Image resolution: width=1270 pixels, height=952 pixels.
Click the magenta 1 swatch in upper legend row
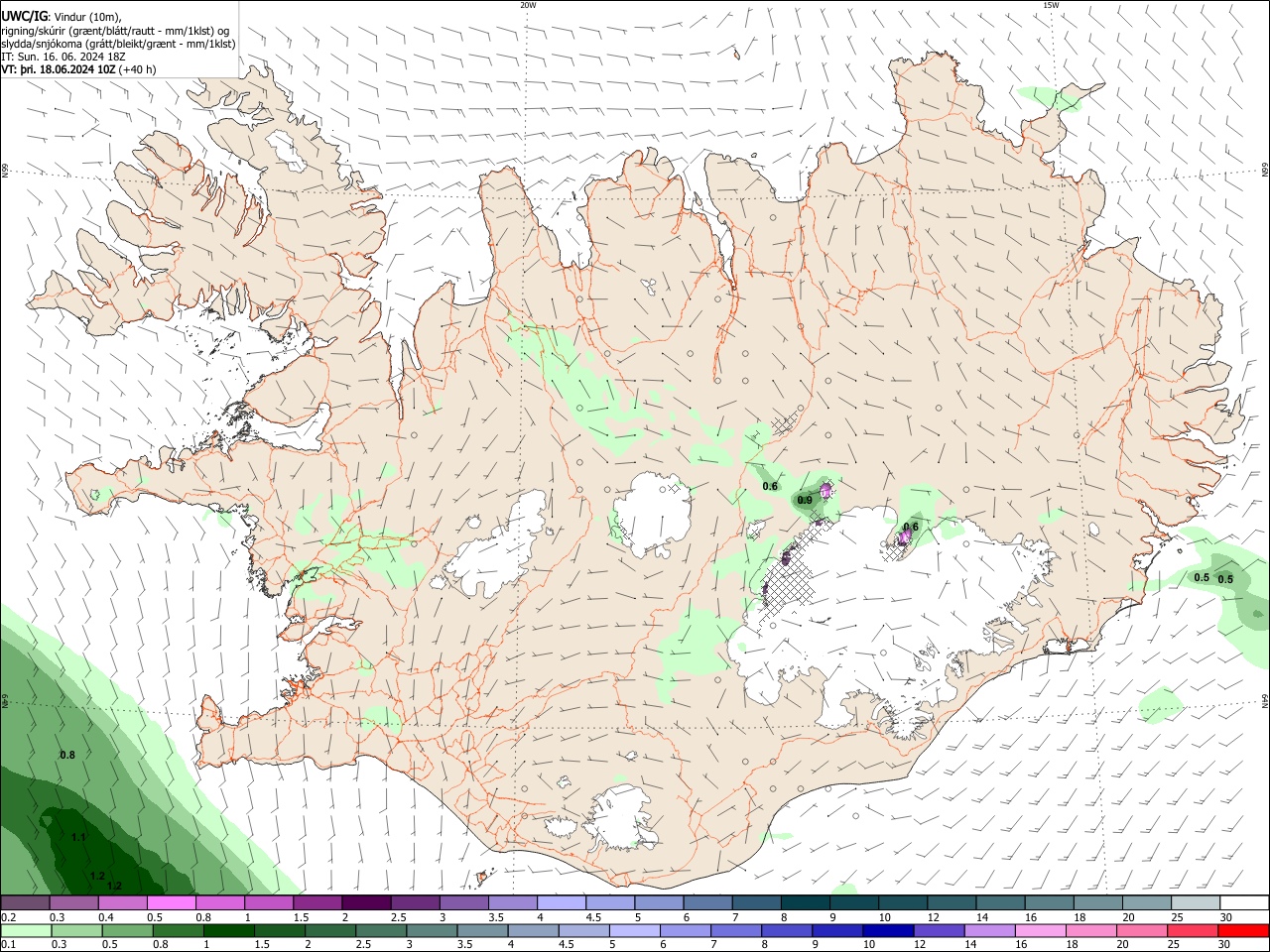pos(268,903)
